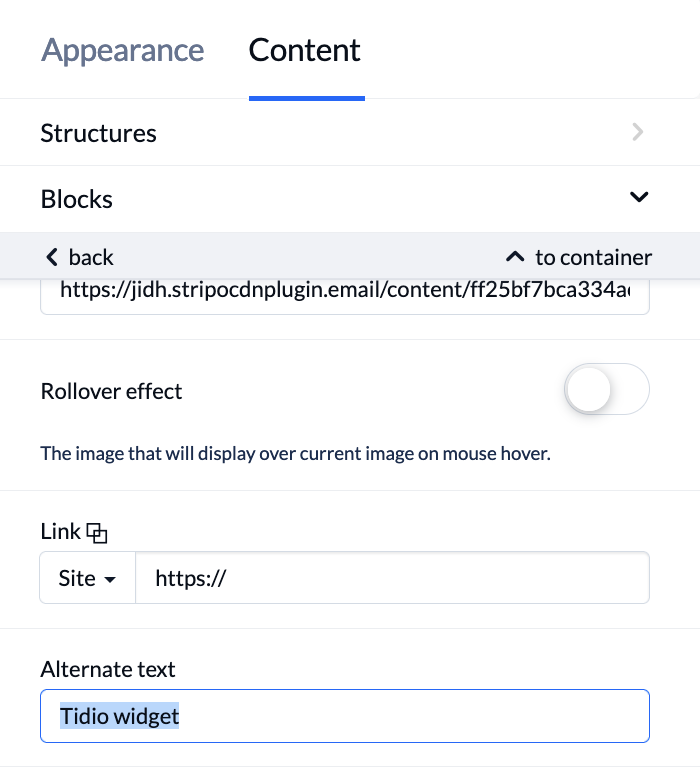This screenshot has height=770, width=700.
Task: Navigate using the to container text
Action: click(593, 257)
